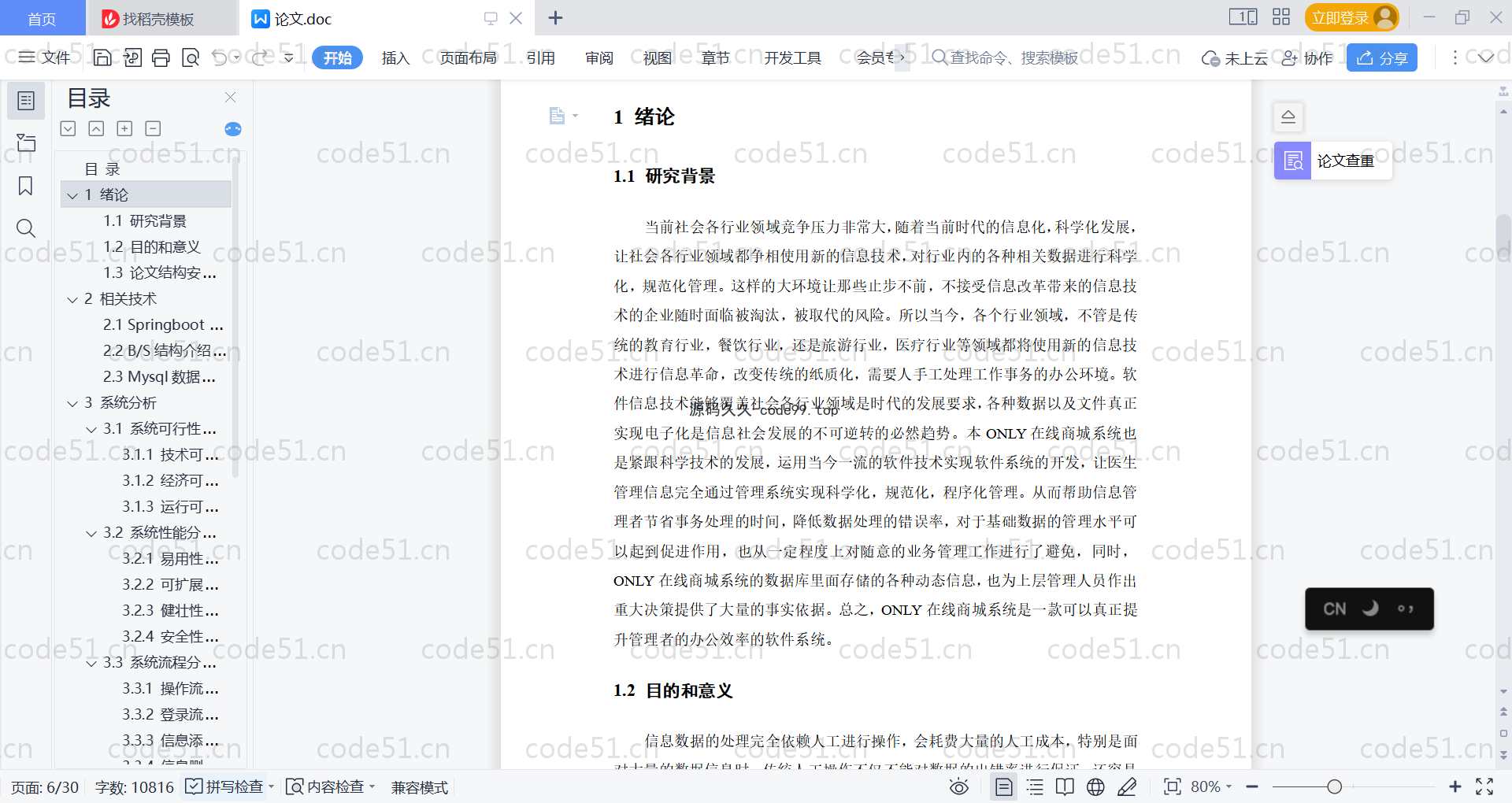Switch to reading layout view

point(1065,786)
